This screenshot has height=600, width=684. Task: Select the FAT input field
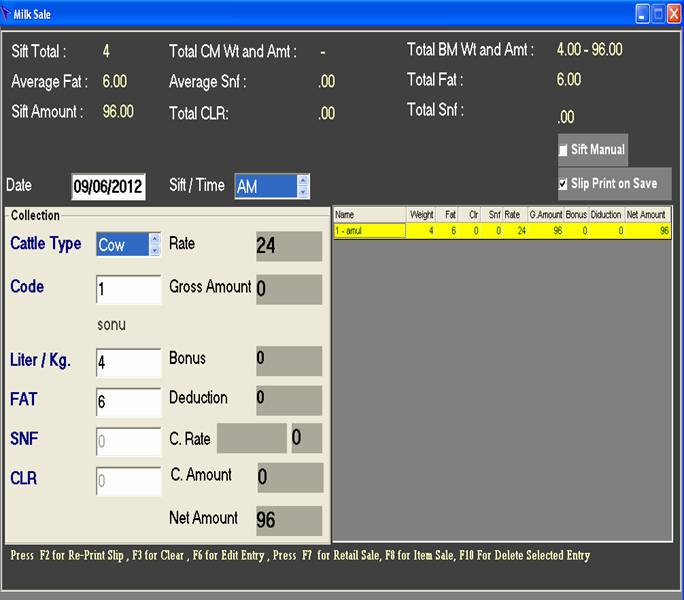tap(128, 402)
